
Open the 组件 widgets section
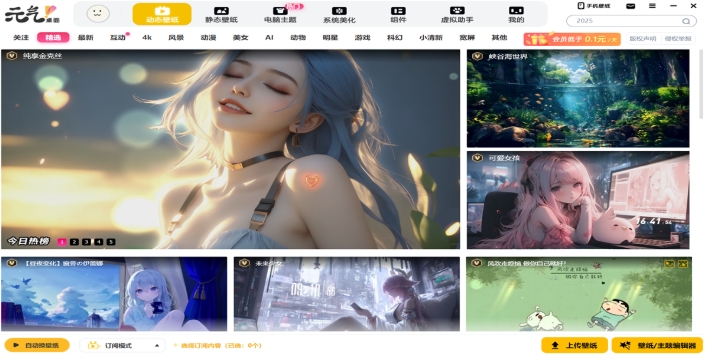[398, 15]
